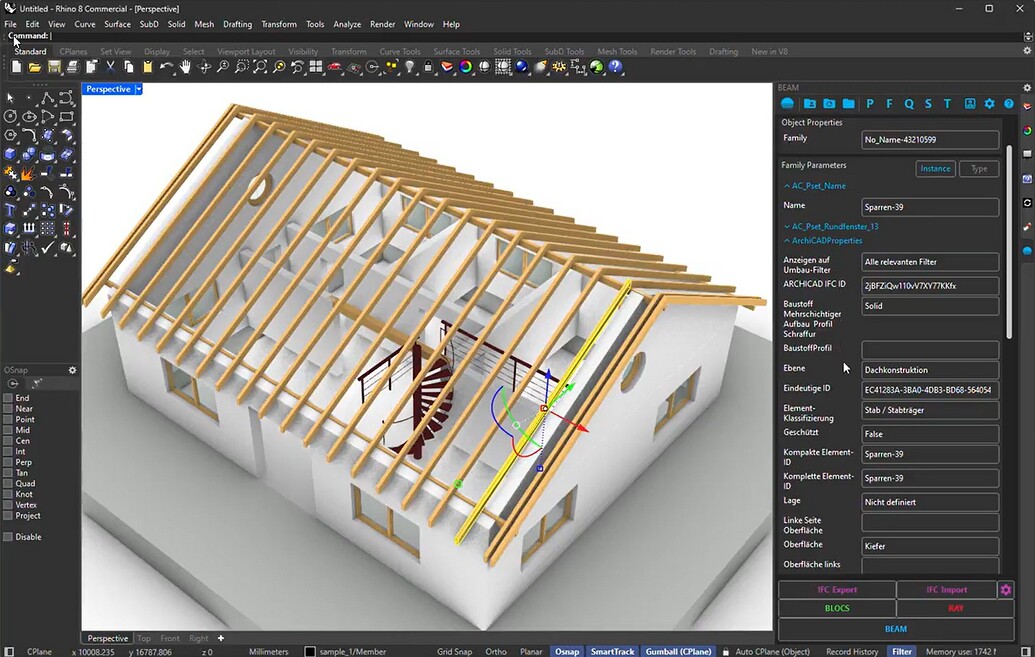Switch to Type family parameters
Viewport: 1035px width, 657px height.
pyautogui.click(x=978, y=169)
